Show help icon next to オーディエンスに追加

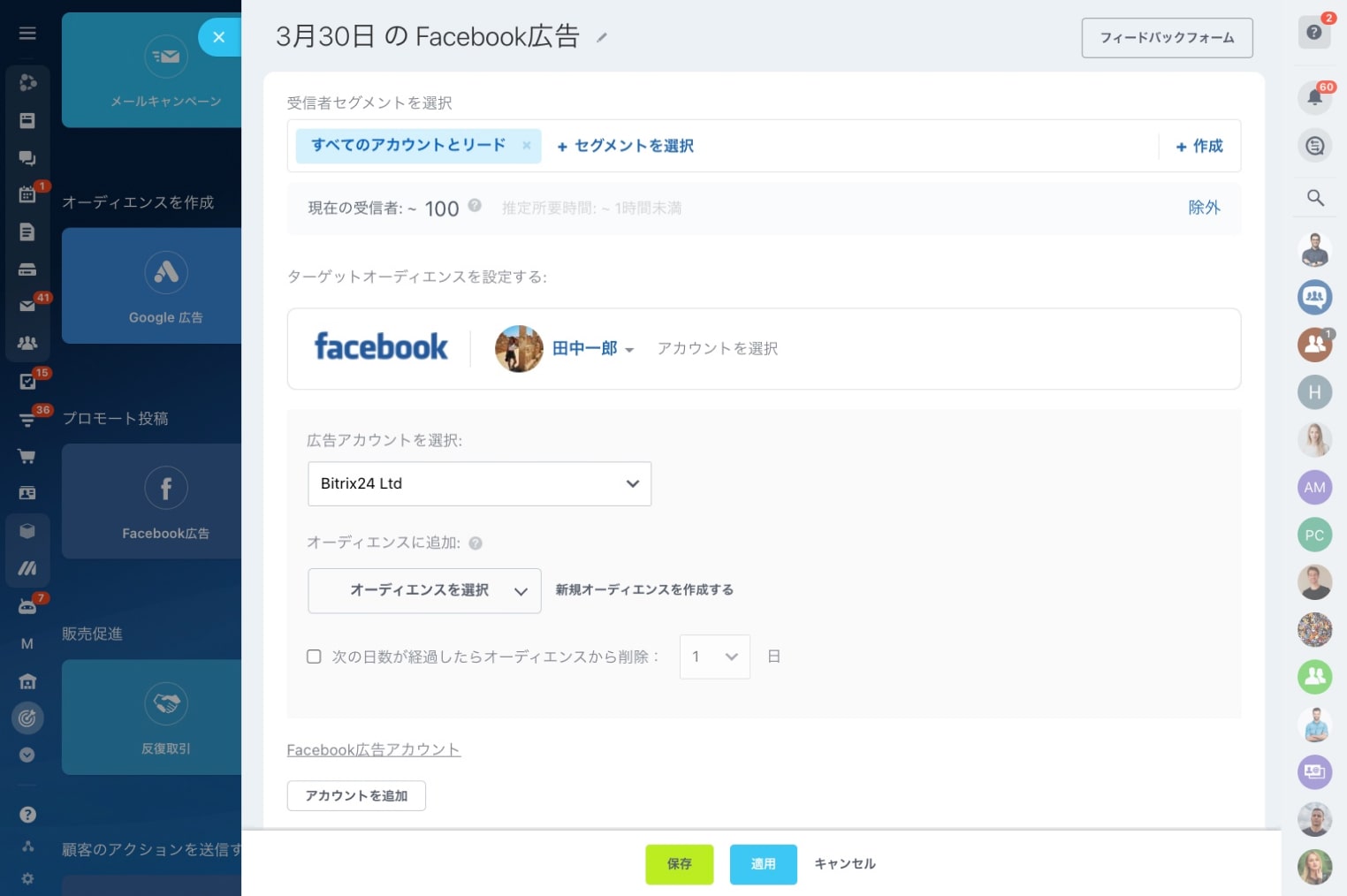coord(476,543)
